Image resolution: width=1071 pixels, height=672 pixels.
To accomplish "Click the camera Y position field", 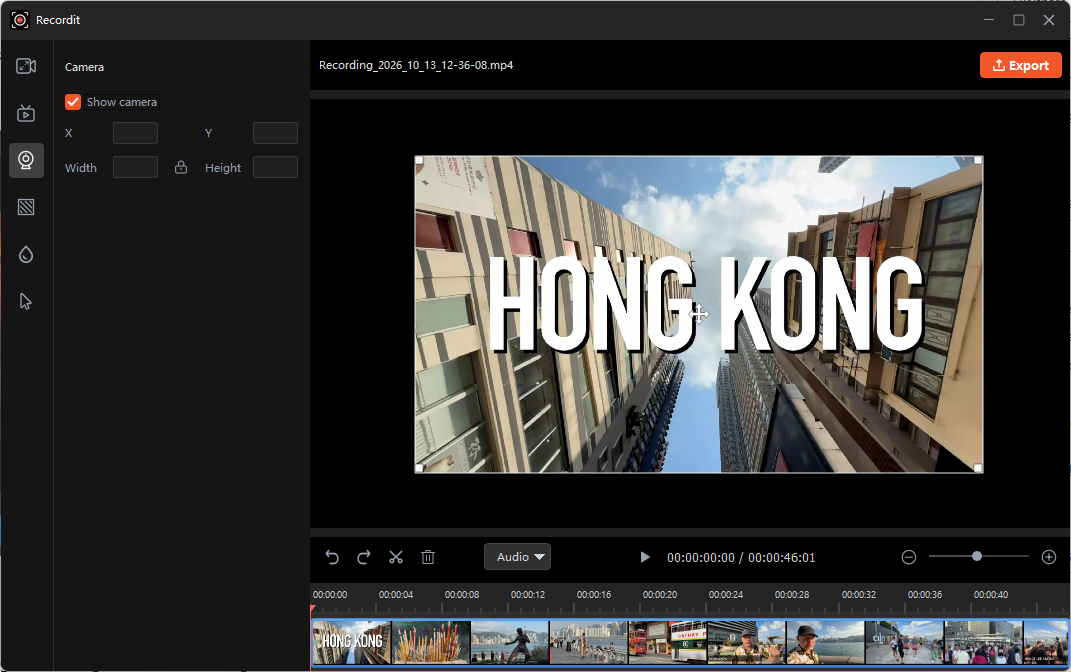I will click(275, 133).
